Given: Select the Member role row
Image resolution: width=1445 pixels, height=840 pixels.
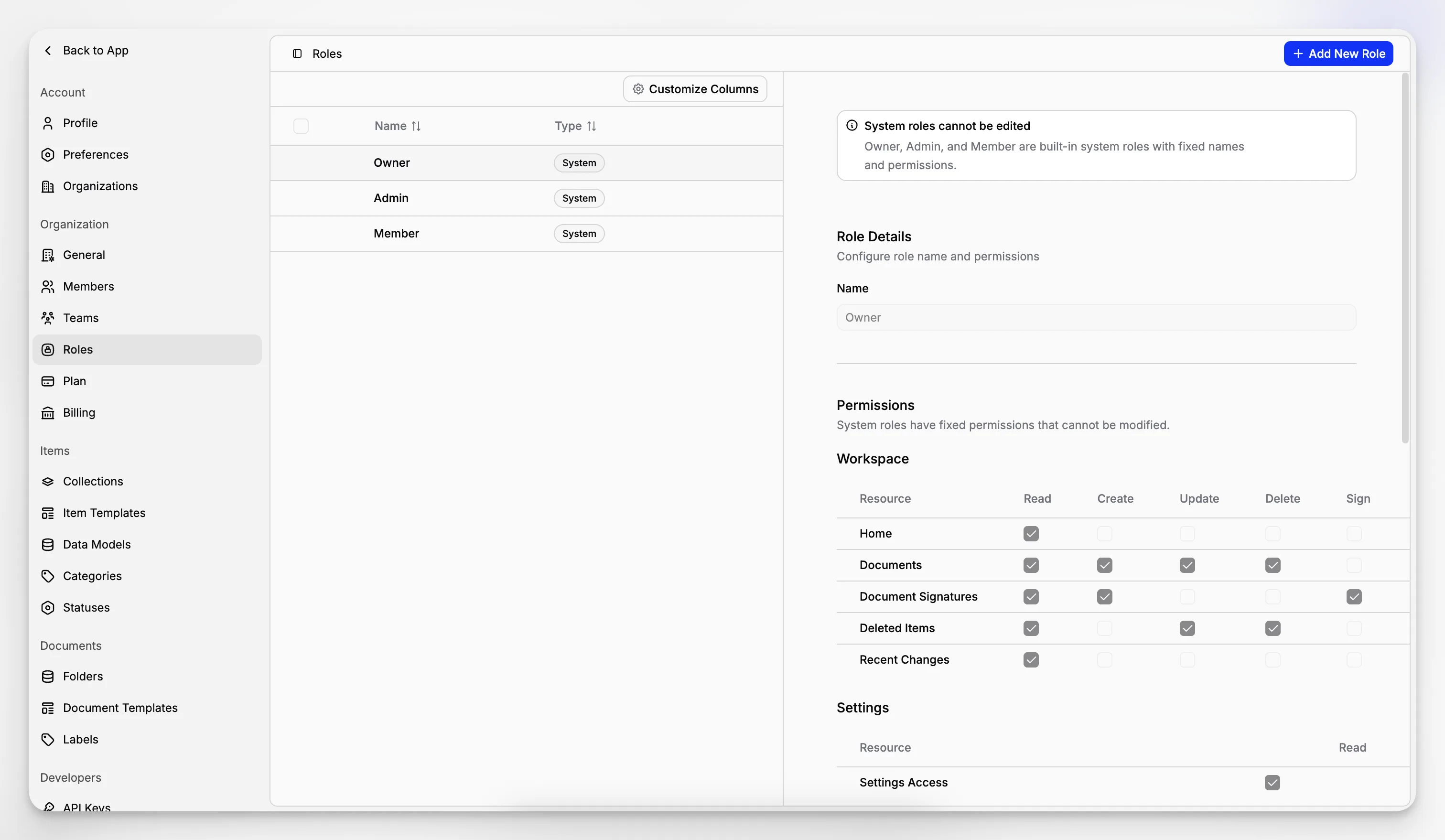Looking at the screenshot, I should (x=527, y=234).
